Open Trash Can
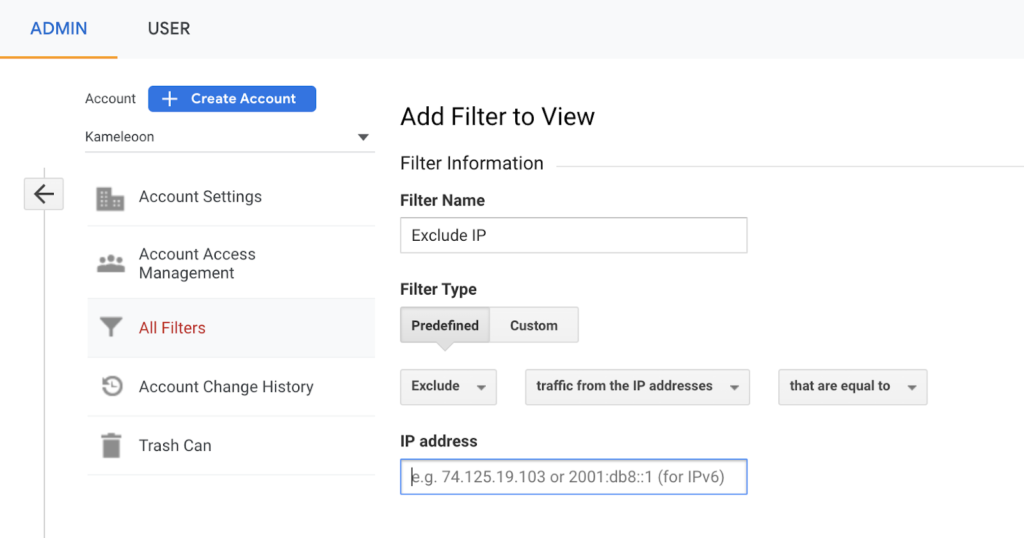This screenshot has height=538, width=1024. [231, 445]
